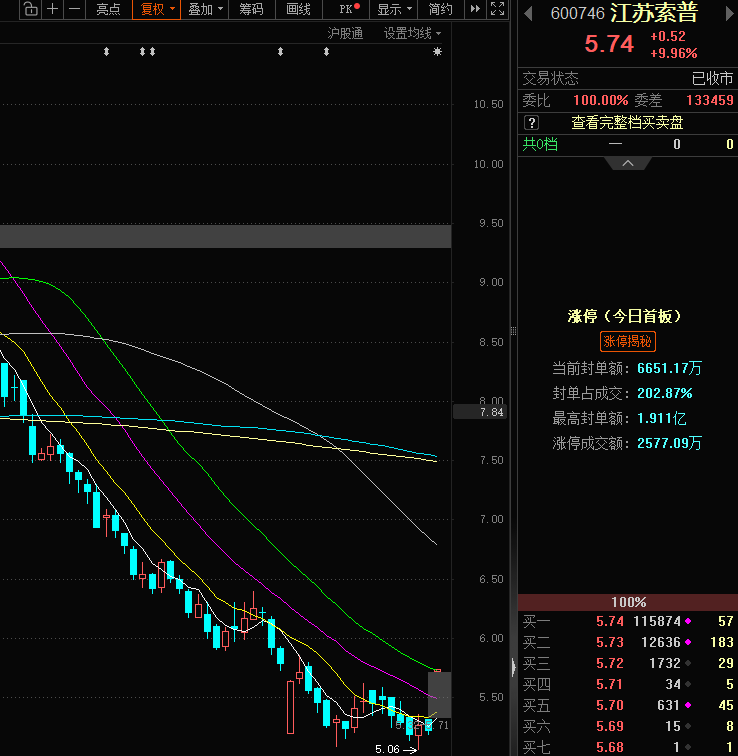
Task: Click the 5.06 low price label
Action: (x=387, y=749)
